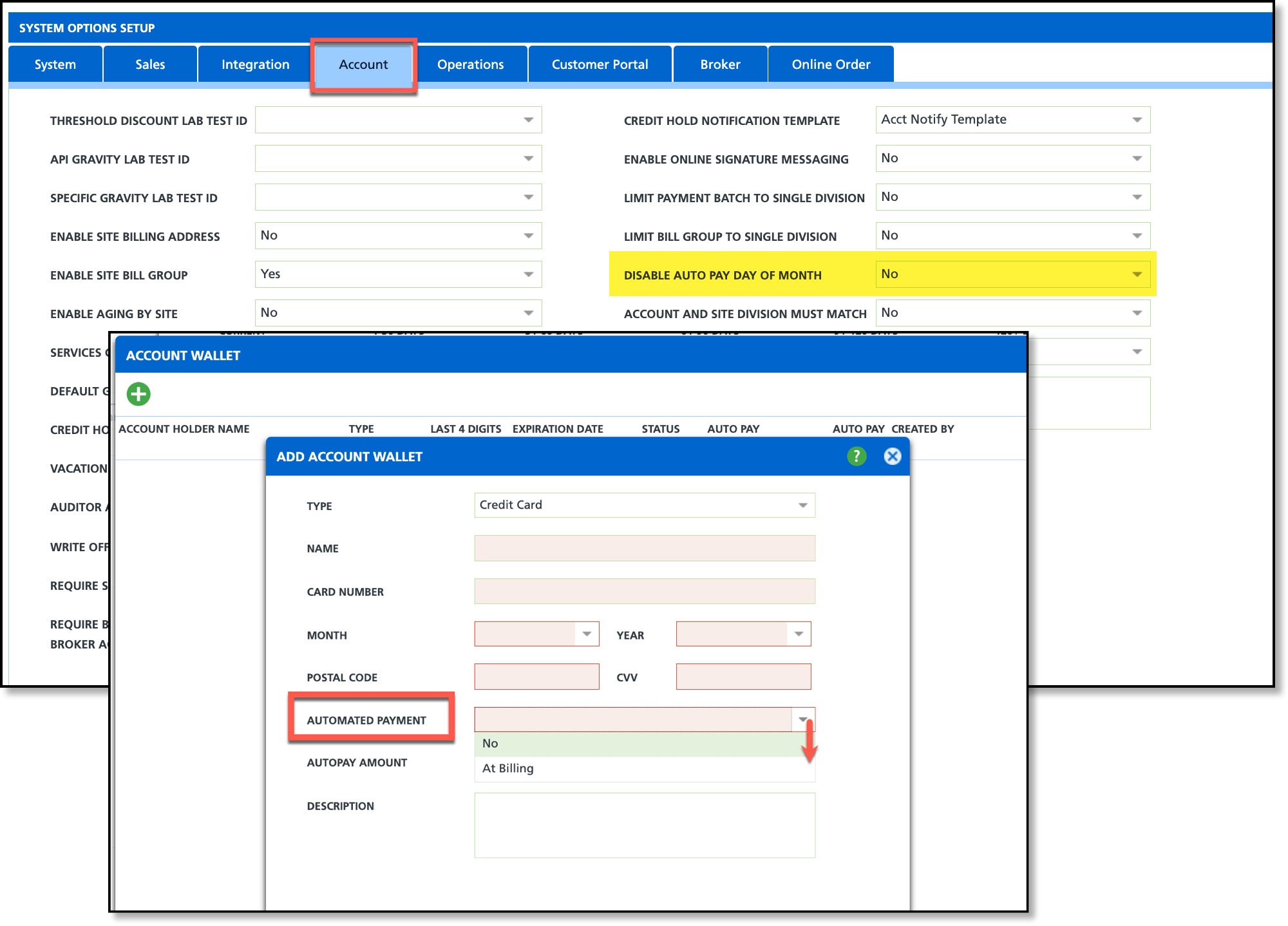Image resolution: width=1288 pixels, height=926 pixels.
Task: Click the cardholder Name input field
Action: [x=644, y=548]
